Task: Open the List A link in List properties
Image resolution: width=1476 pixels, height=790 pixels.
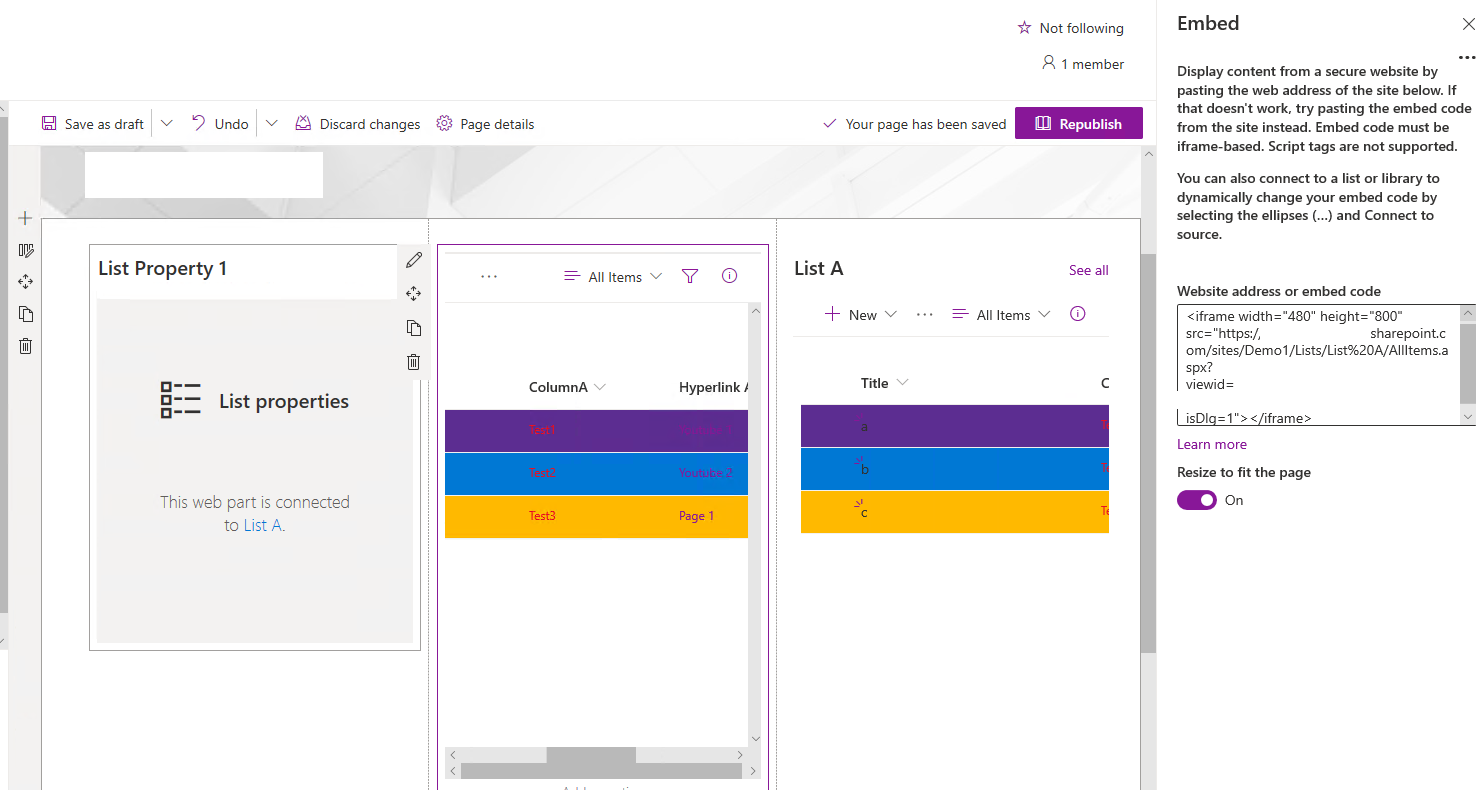Action: click(262, 525)
